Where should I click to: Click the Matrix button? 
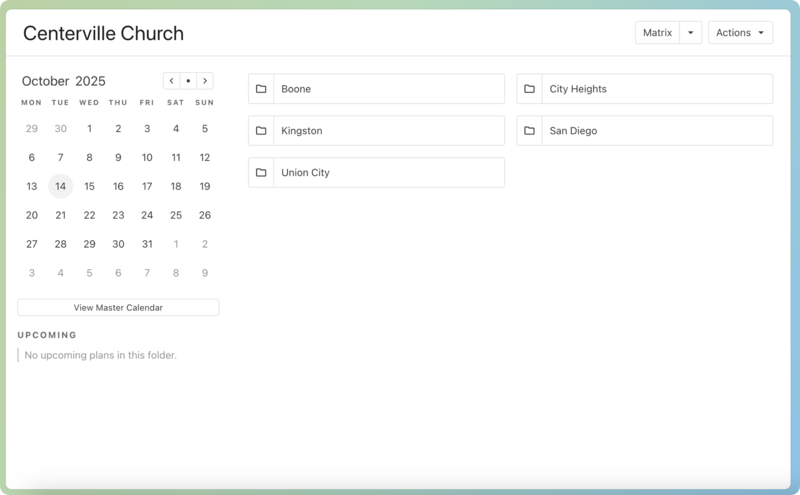[x=657, y=33]
